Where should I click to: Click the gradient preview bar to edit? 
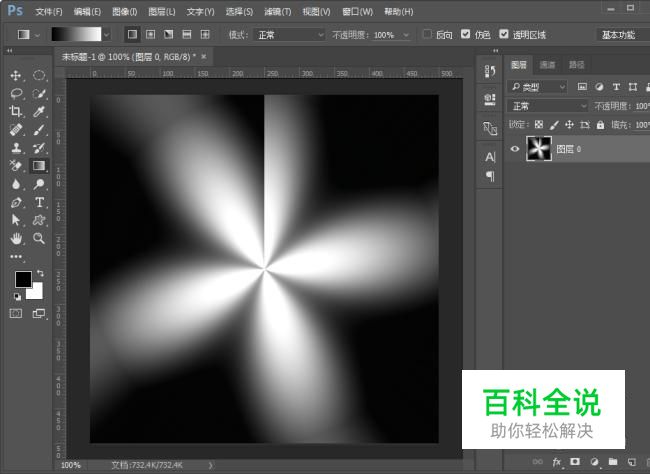click(x=76, y=34)
